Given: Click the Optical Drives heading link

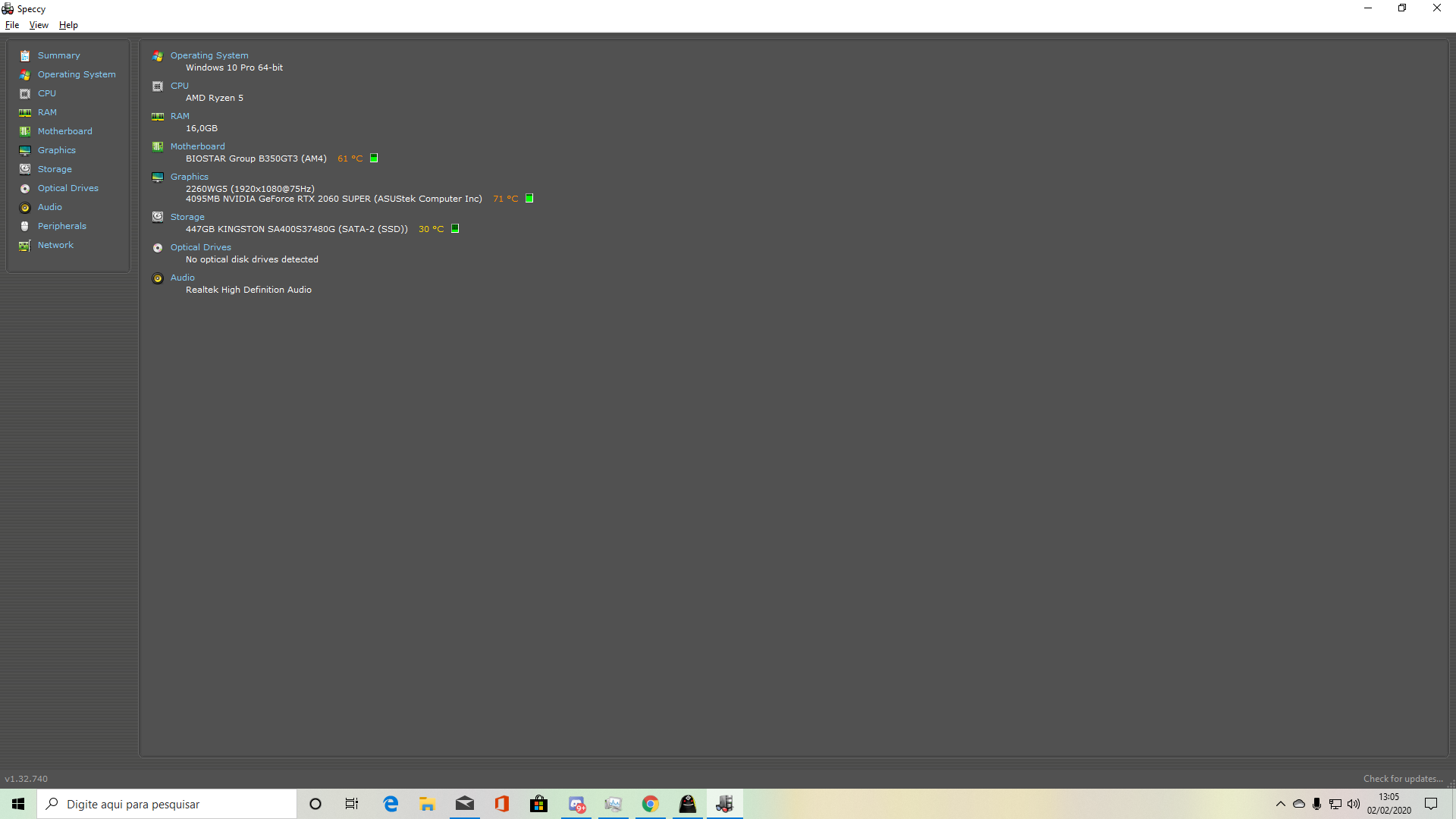Looking at the screenshot, I should point(201,247).
